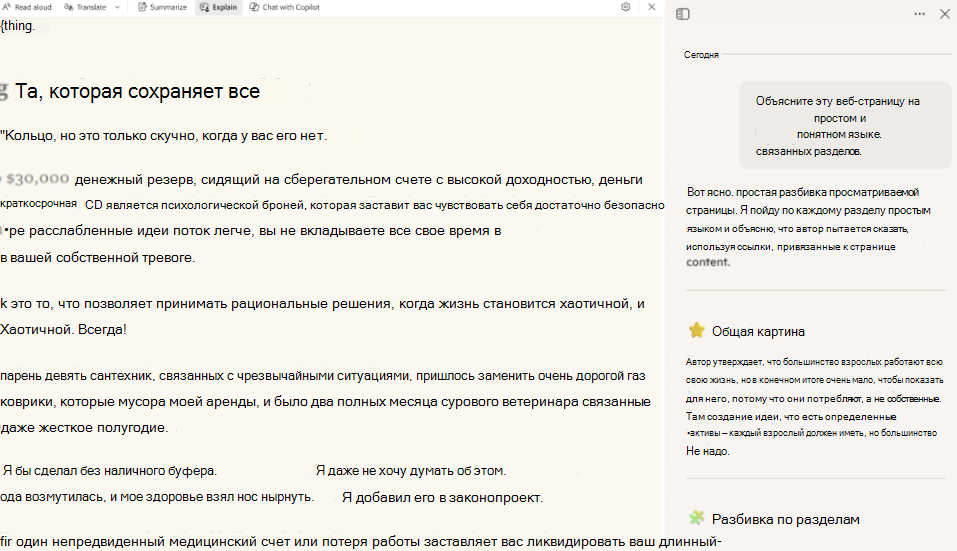Click the "краткосрочная" word in the article
This screenshot has height=551, width=957.
(x=38, y=203)
